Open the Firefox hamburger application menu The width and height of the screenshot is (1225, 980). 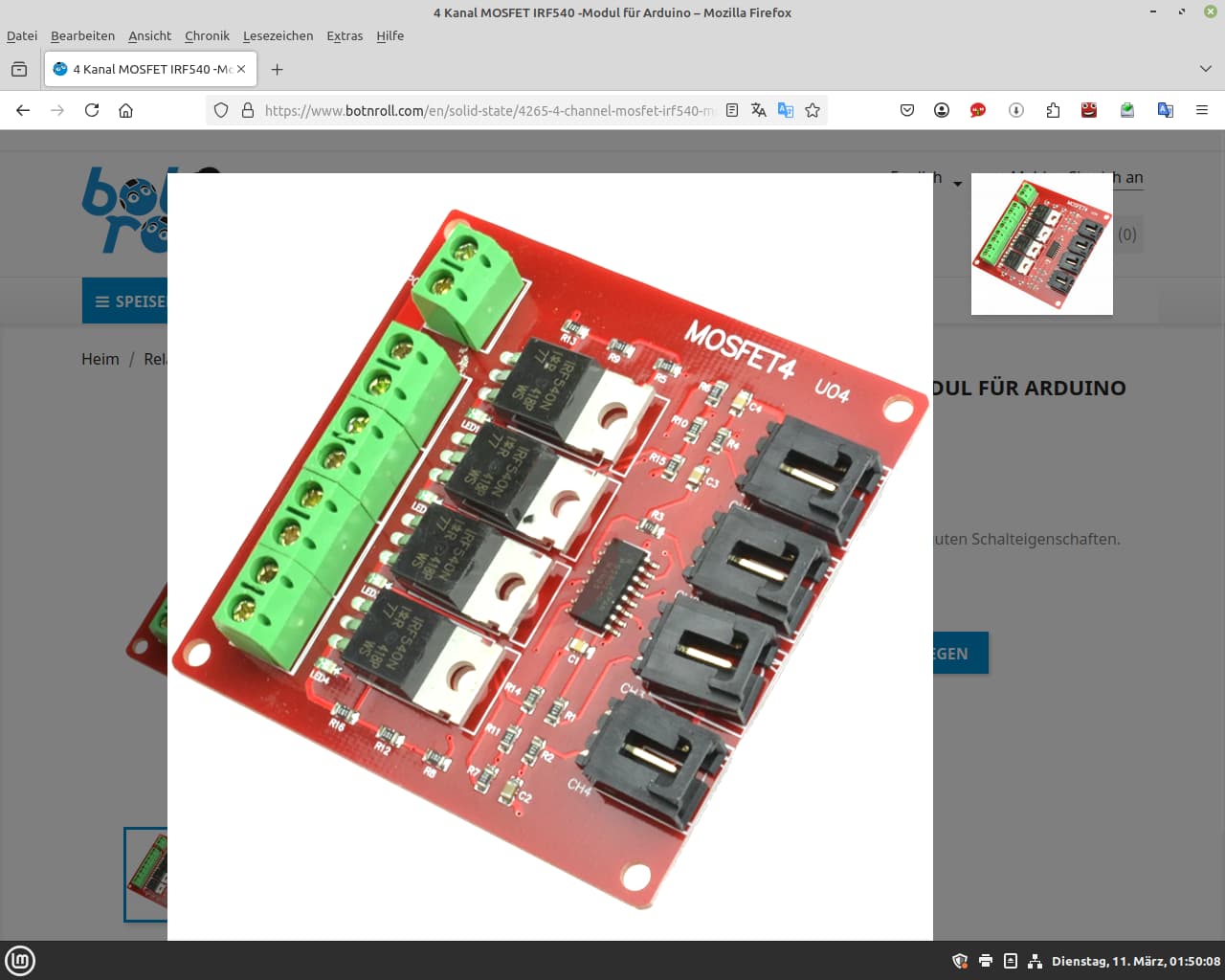pos(1202,110)
